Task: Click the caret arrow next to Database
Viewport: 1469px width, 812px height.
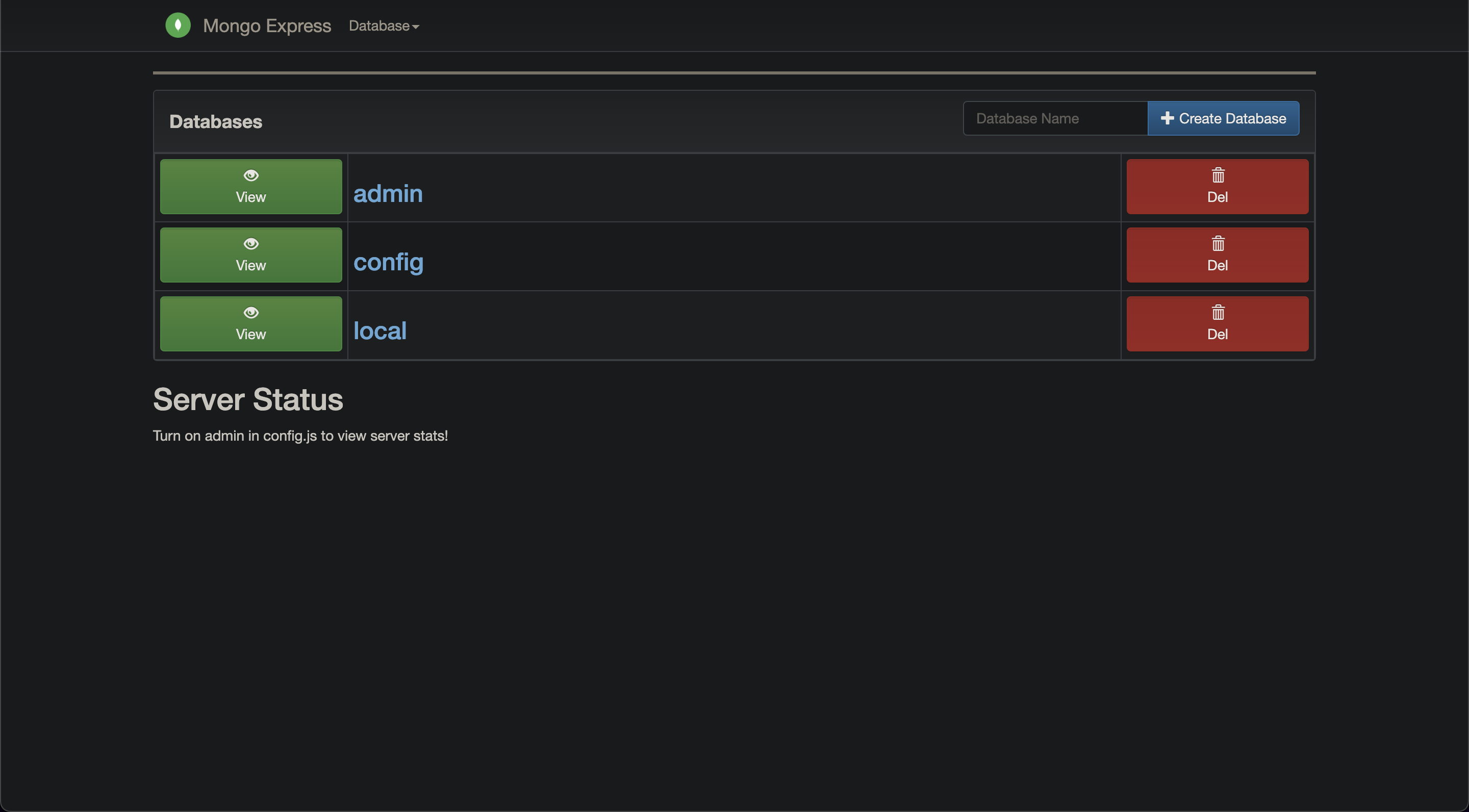Action: click(416, 27)
